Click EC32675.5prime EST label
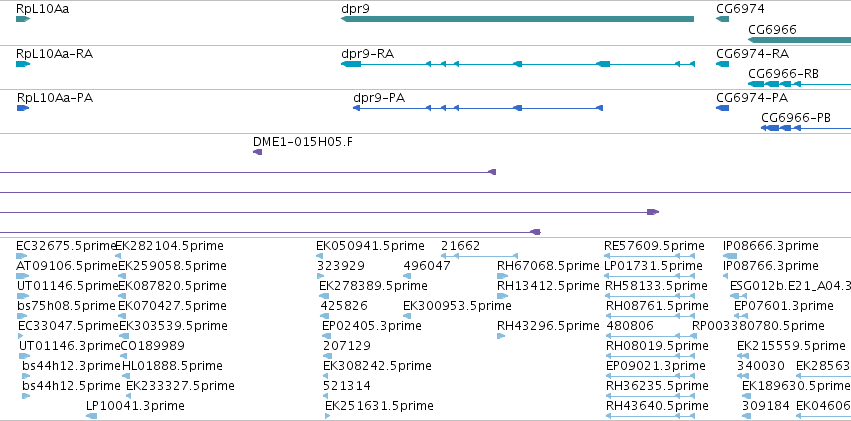This screenshot has width=851, height=421. pos(66,246)
